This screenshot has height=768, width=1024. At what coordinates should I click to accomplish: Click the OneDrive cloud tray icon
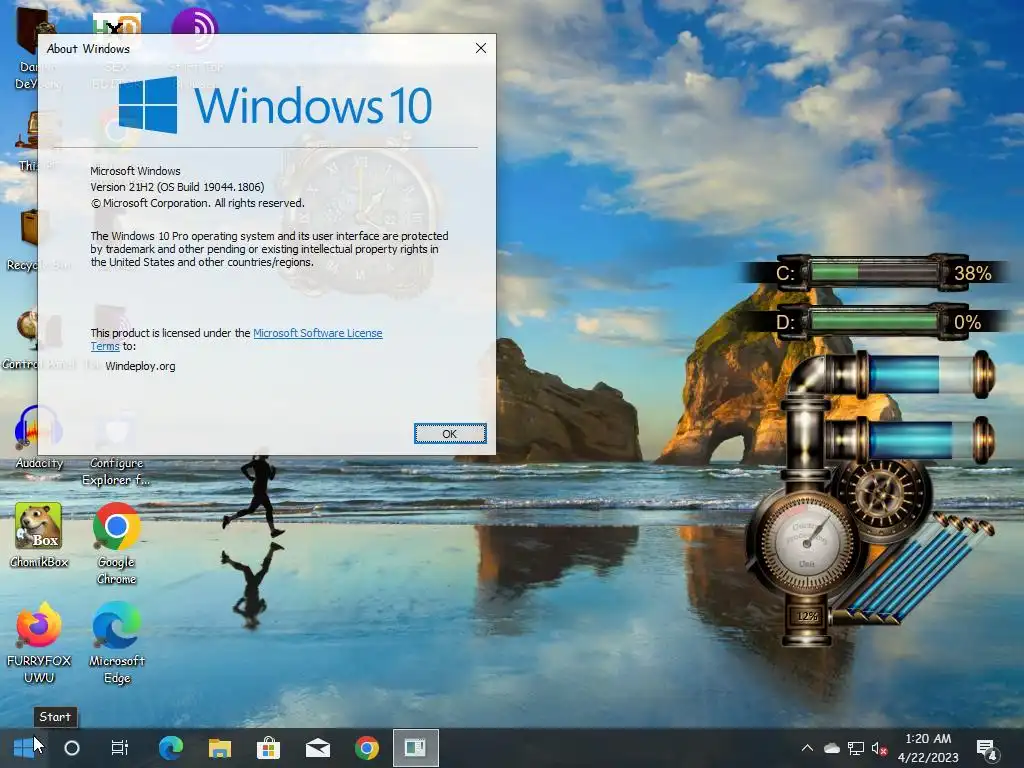(x=831, y=748)
